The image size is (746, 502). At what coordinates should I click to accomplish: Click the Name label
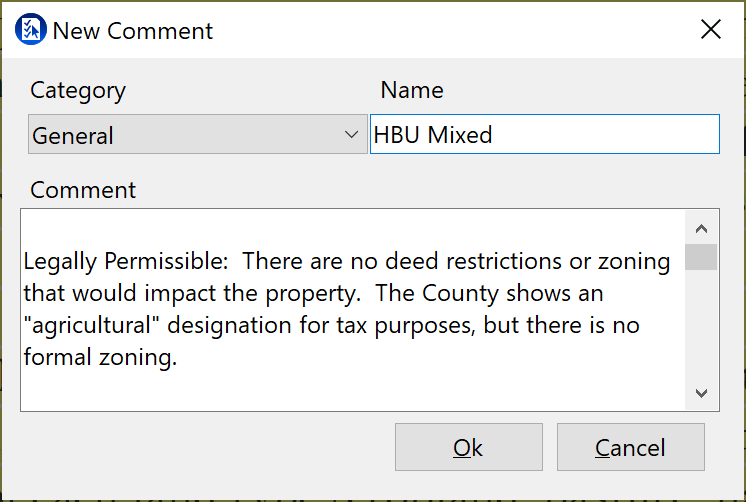pyautogui.click(x=412, y=90)
